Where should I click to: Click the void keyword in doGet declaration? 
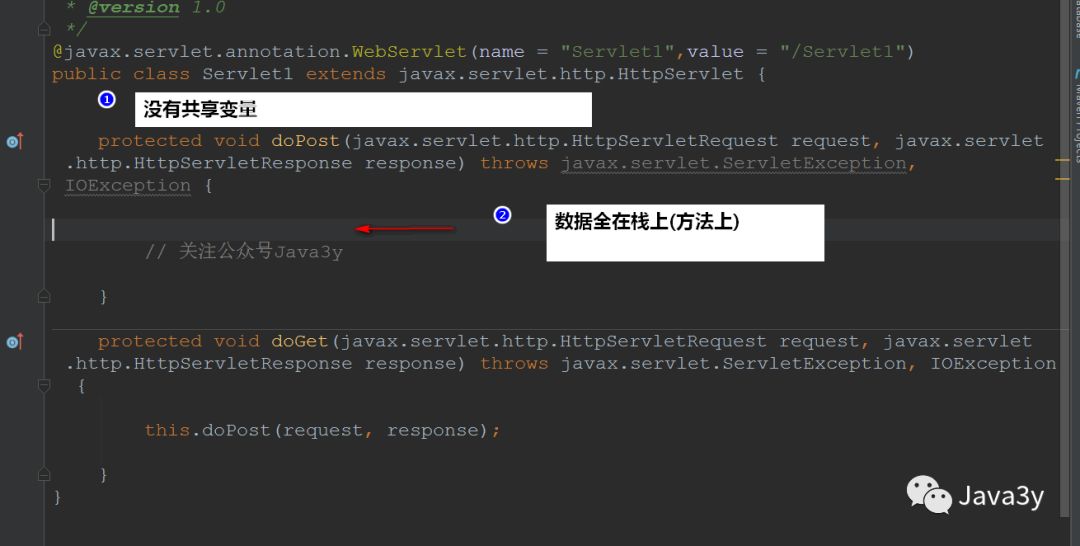pyautogui.click(x=236, y=341)
